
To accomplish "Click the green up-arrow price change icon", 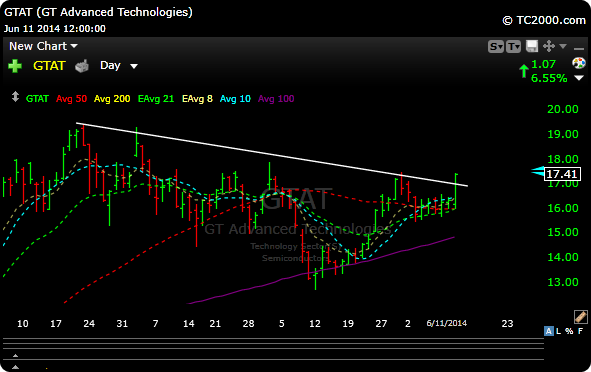I will pyautogui.click(x=524, y=71).
